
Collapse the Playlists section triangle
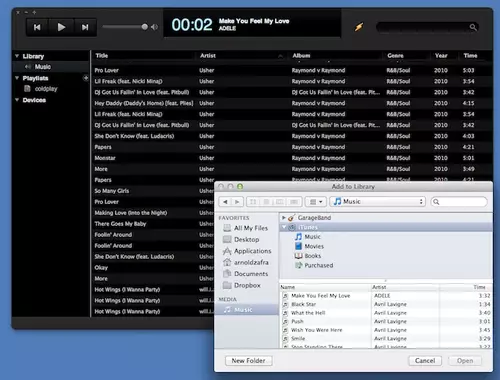point(17,78)
